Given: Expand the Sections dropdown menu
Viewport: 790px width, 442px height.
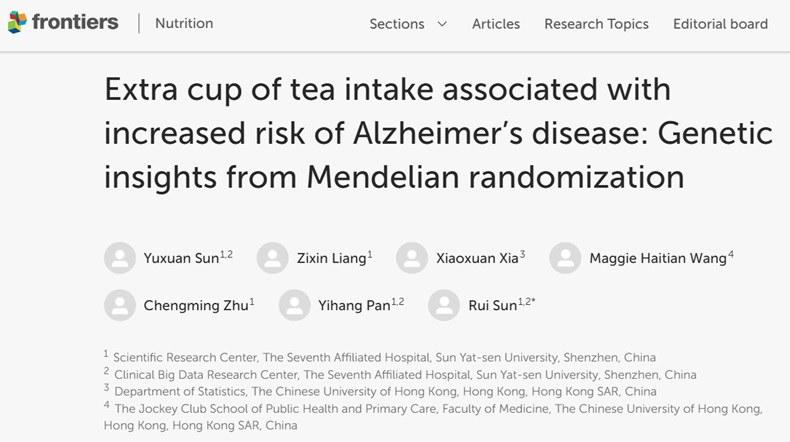Looking at the screenshot, I should point(400,24).
